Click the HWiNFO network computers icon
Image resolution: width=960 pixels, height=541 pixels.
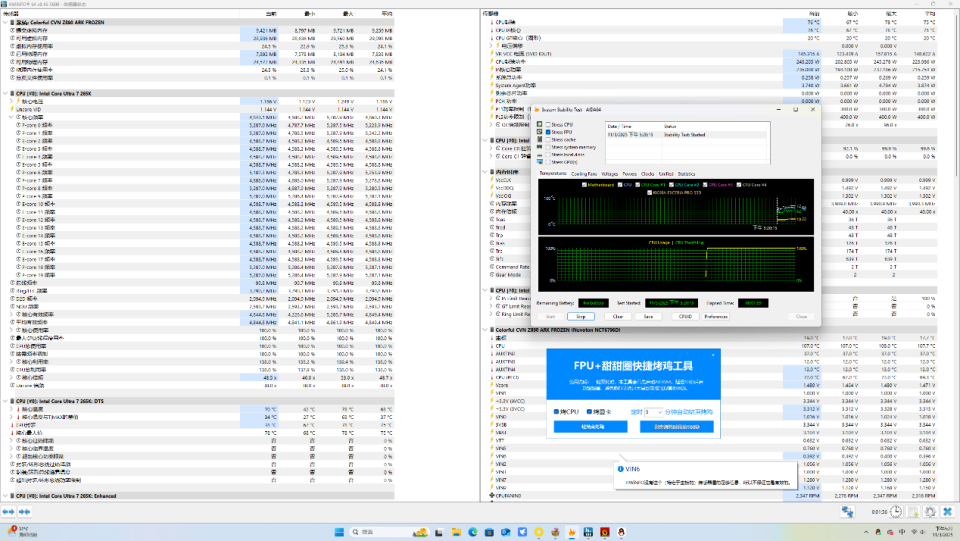coord(847,511)
